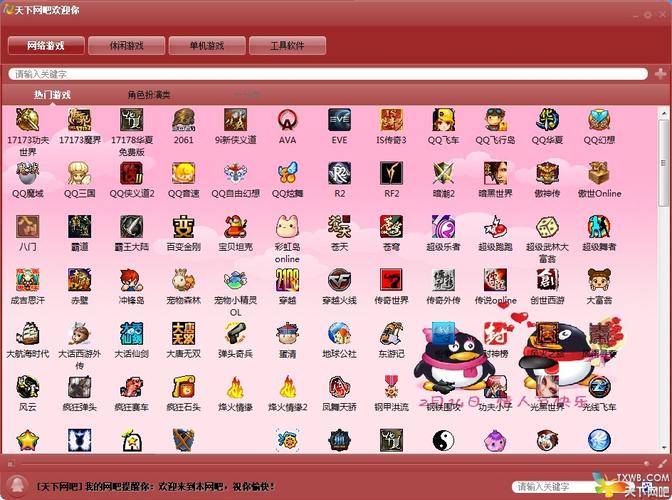Viewport: 672px width, 500px height.
Task: Start the 宝贝坦克 game
Action: 235,227
